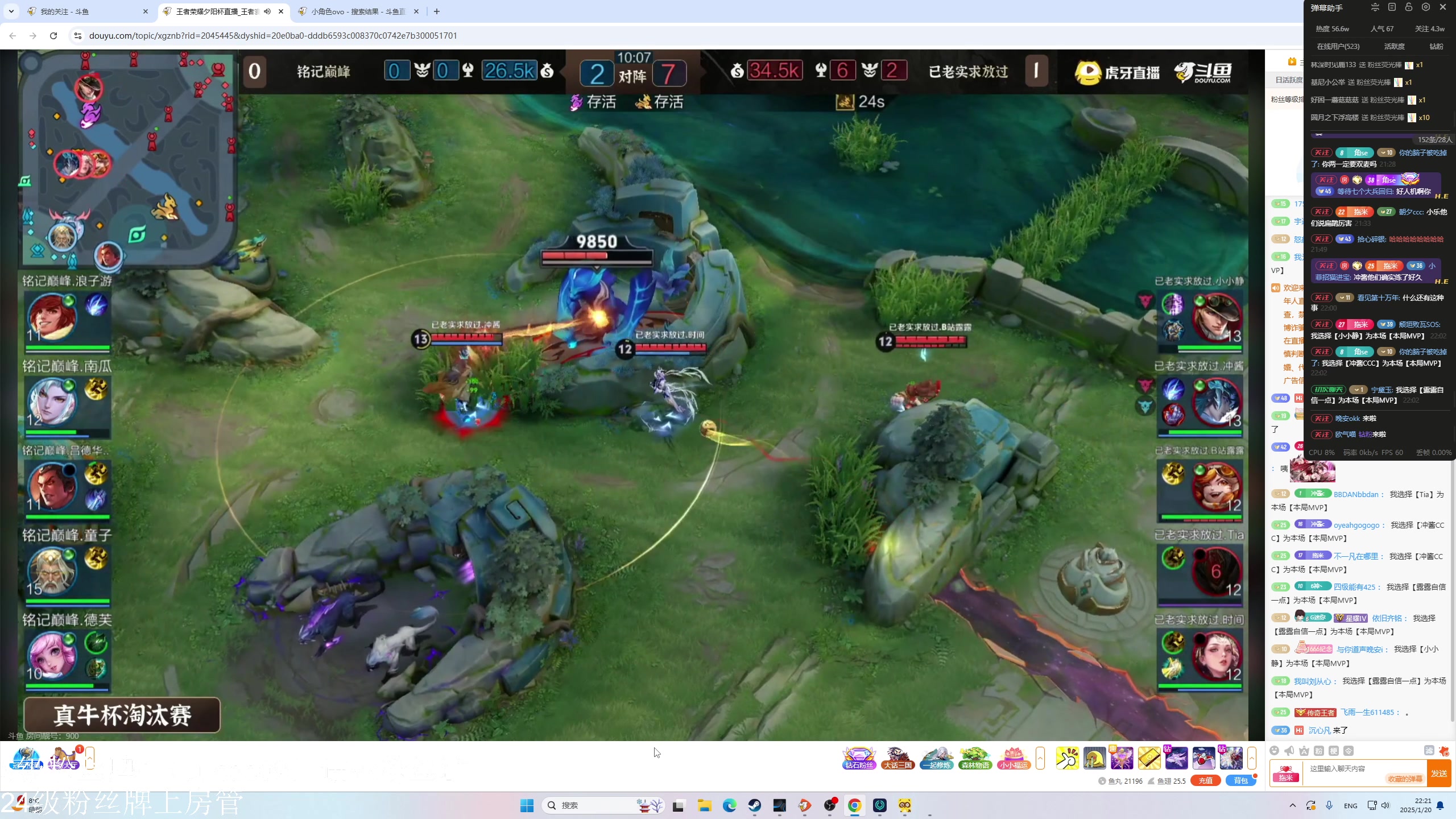Screen dimensions: 1456x819
Task: Send the red-and-white rocket plane gift
Action: pyautogui.click(x=1203, y=758)
